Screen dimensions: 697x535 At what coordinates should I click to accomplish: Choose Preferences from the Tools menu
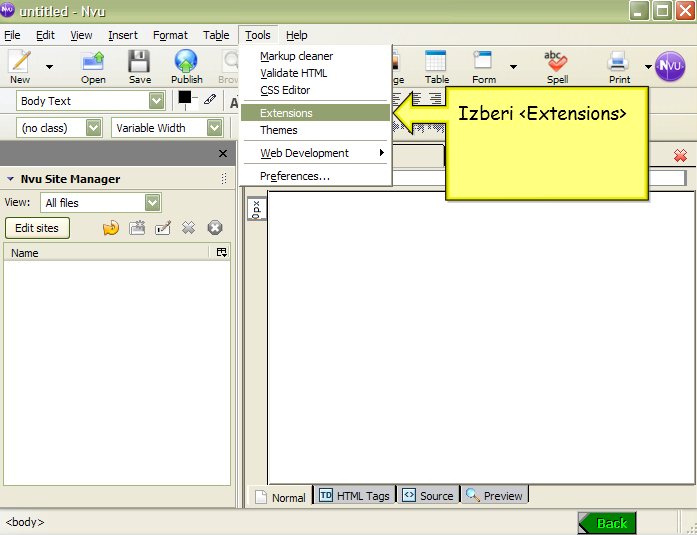click(295, 176)
